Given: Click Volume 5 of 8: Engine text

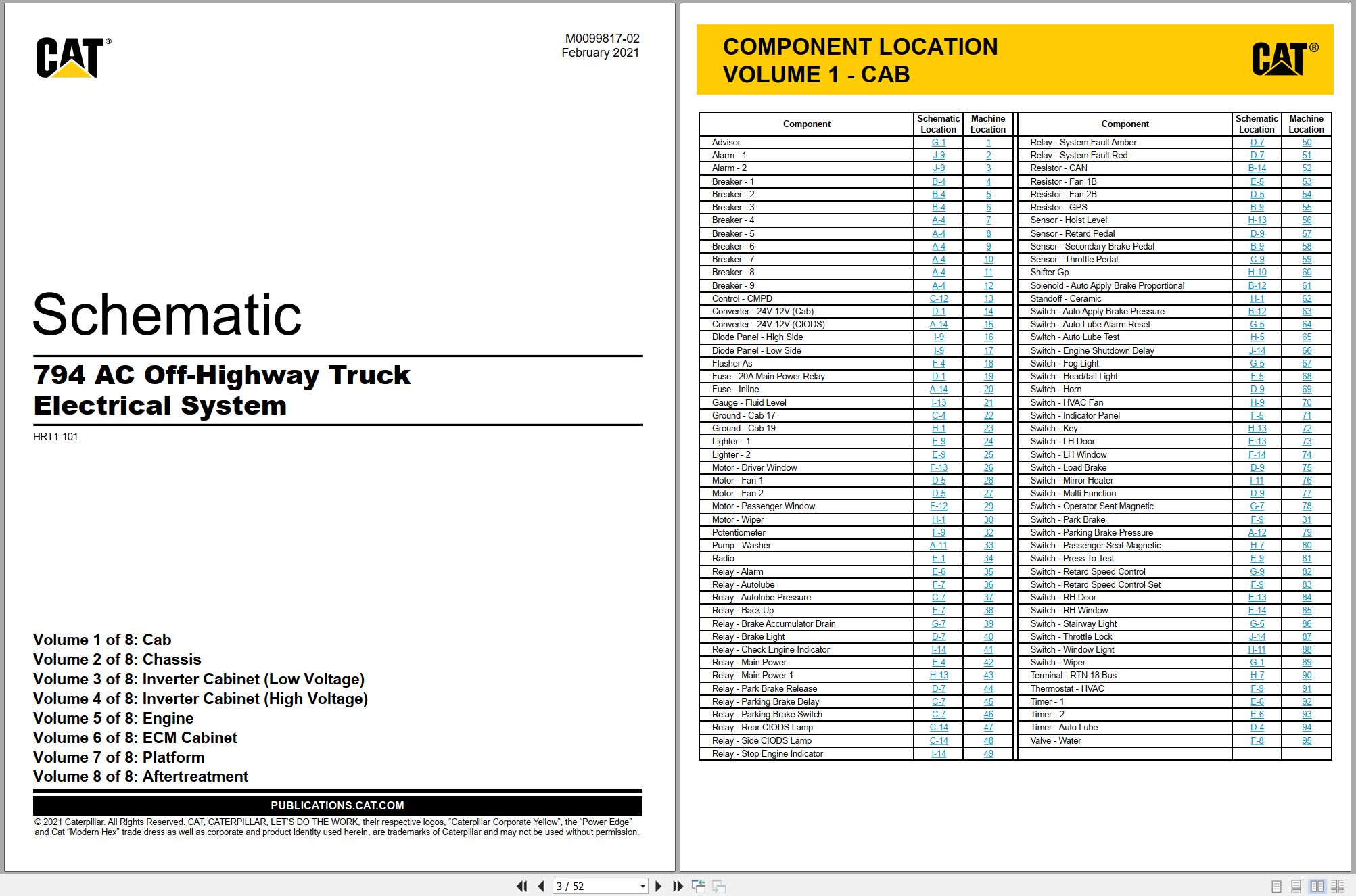Looking at the screenshot, I should (x=114, y=718).
